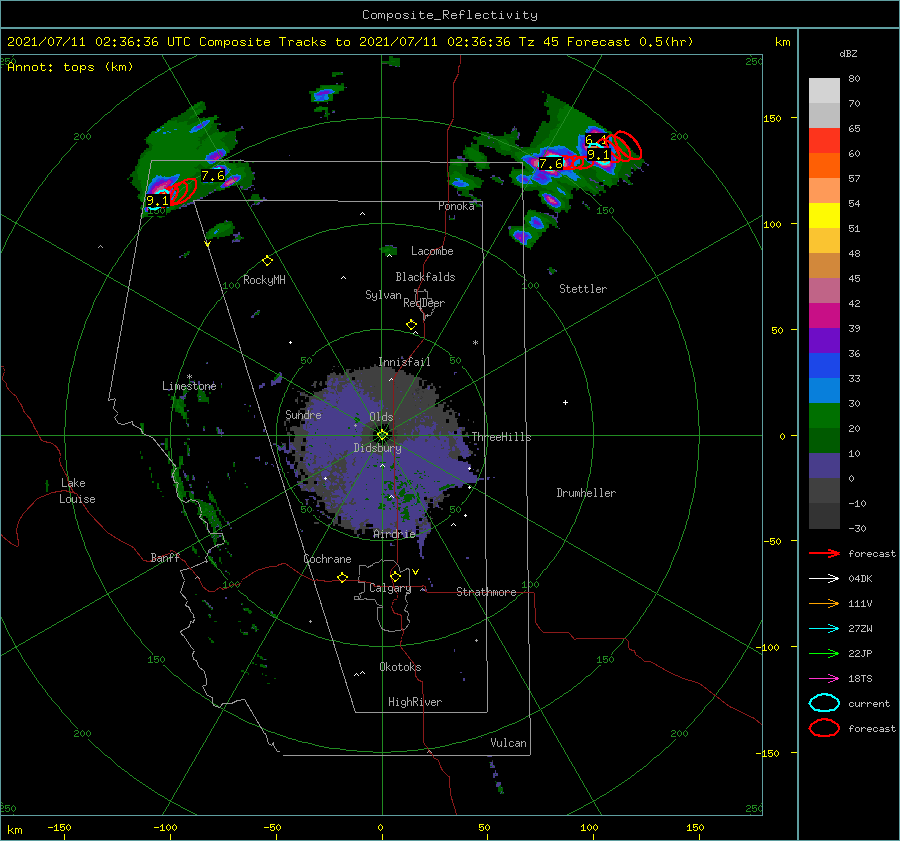Click the Calgary city label
Viewport: 900px width, 841px height.
(x=390, y=588)
